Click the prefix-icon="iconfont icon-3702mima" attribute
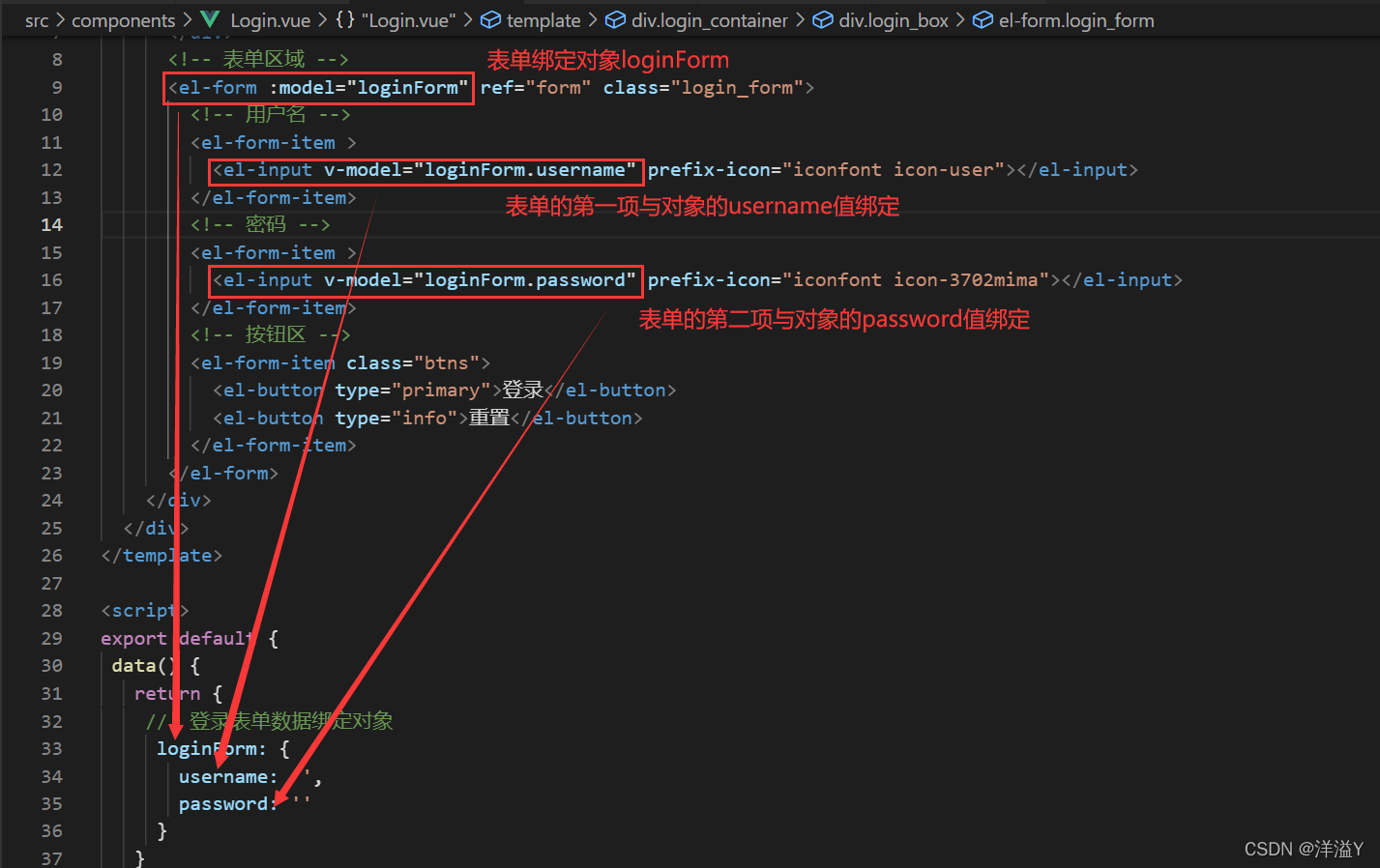The width and height of the screenshot is (1380, 868). (x=848, y=279)
